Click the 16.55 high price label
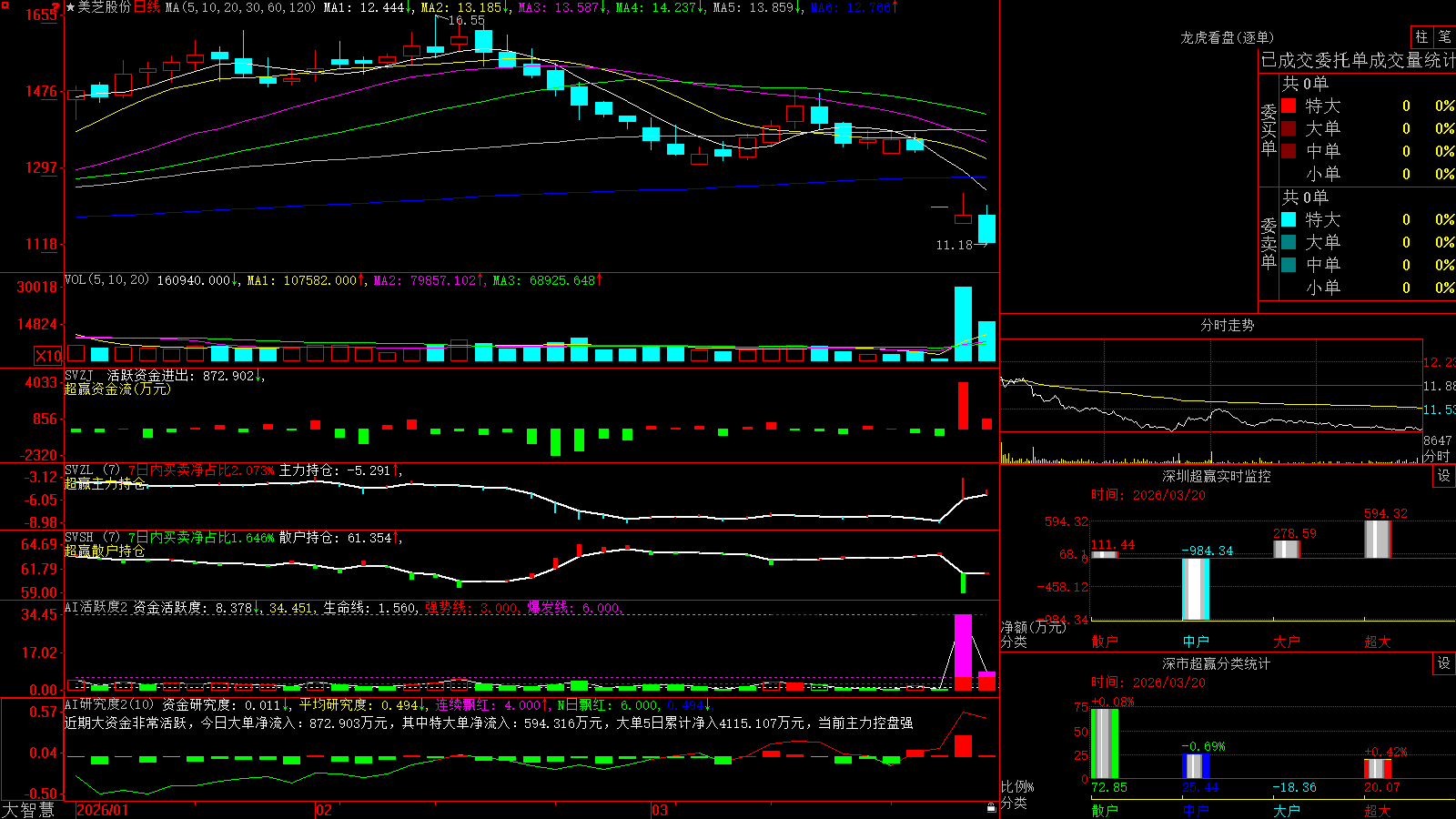This screenshot has height=819, width=1456. point(467,20)
